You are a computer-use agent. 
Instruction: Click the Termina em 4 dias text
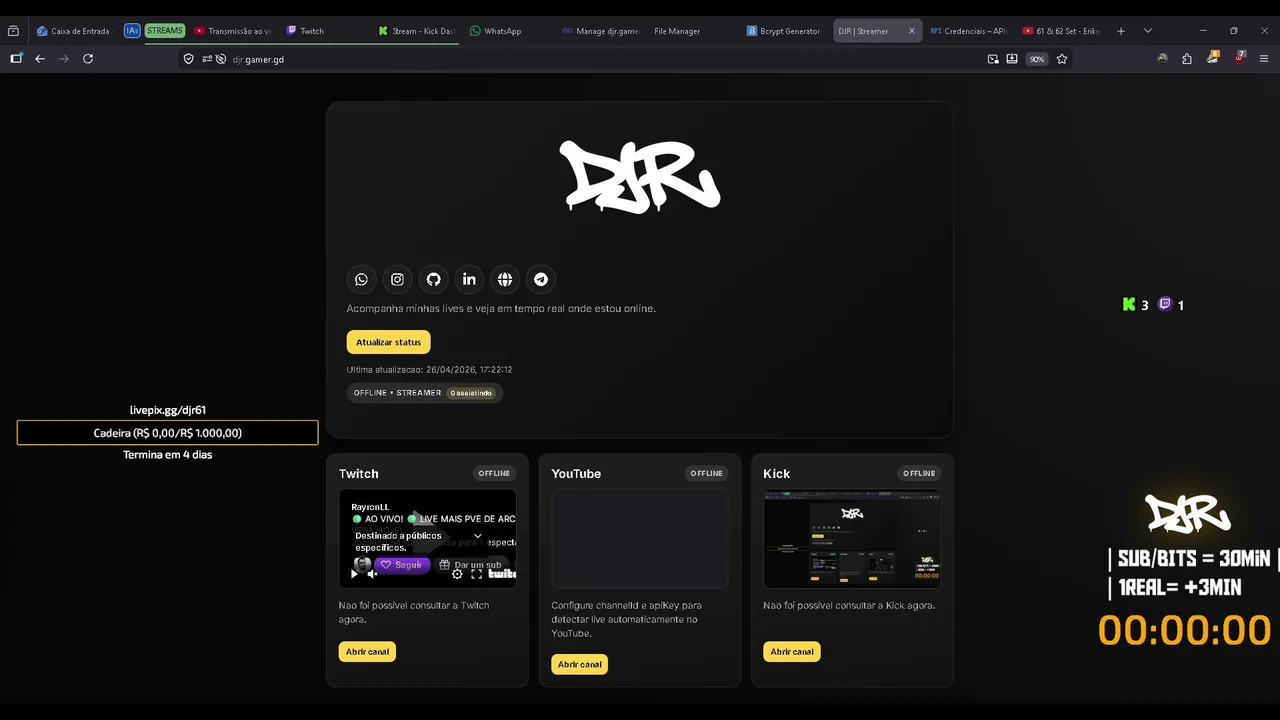point(168,455)
